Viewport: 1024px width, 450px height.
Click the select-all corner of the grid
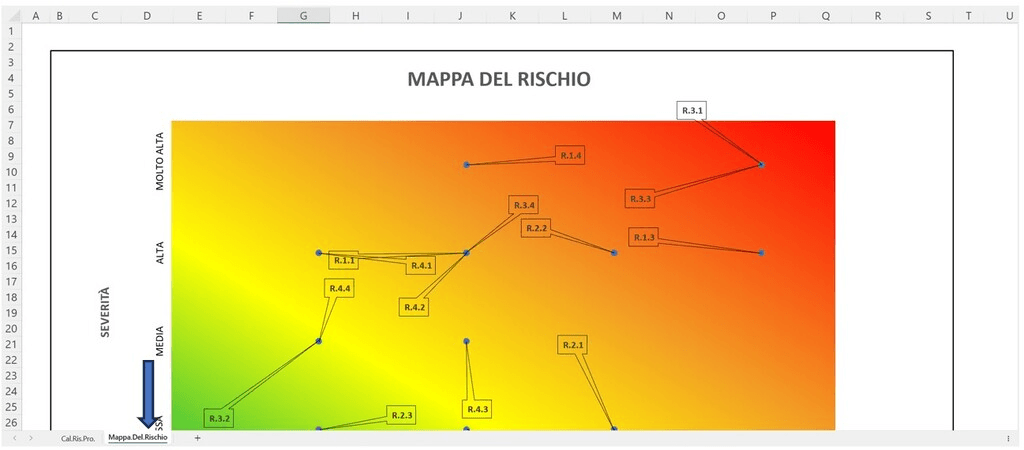[10, 15]
